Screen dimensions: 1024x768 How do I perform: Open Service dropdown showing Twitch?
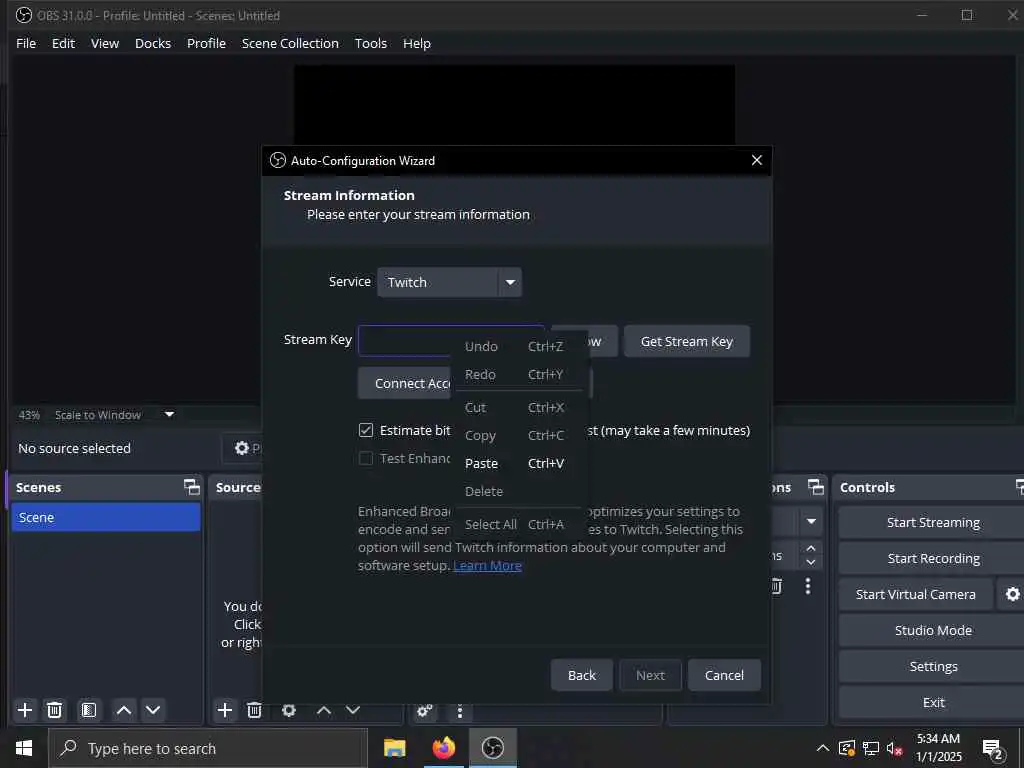(449, 282)
